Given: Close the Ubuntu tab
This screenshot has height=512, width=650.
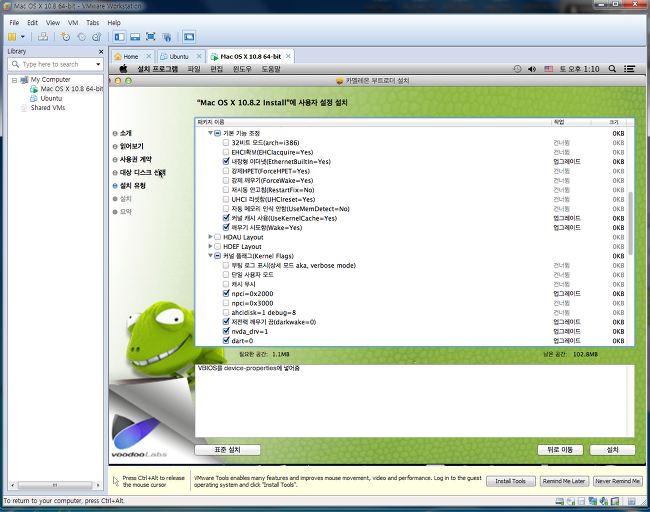Looking at the screenshot, I should point(199,56).
